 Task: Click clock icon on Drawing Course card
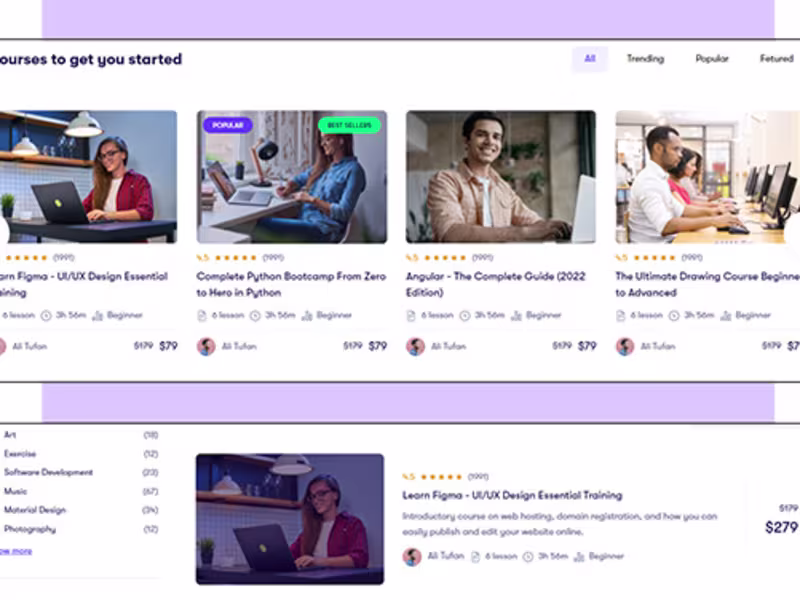pos(674,316)
